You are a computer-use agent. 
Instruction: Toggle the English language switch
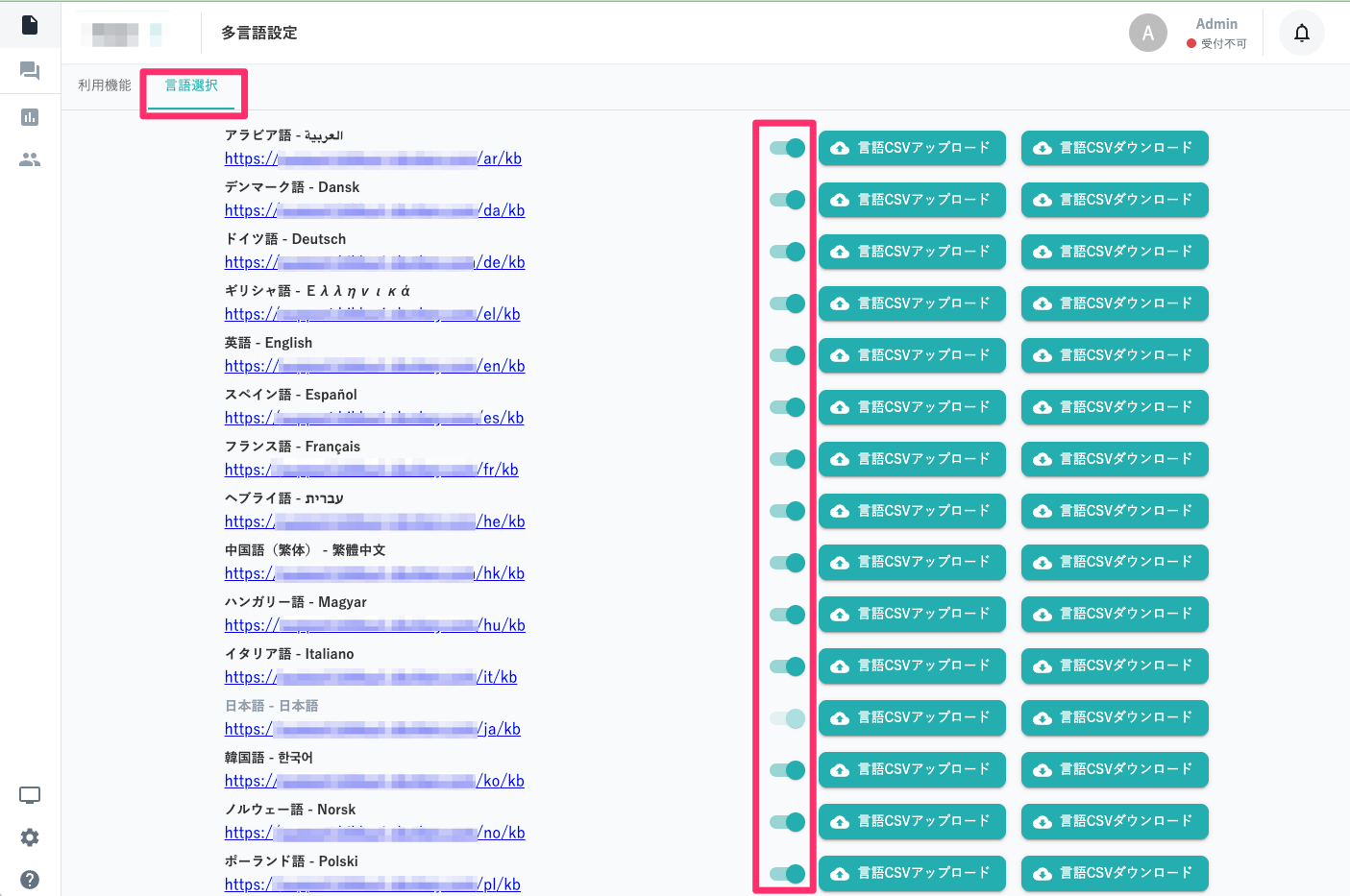tap(787, 355)
